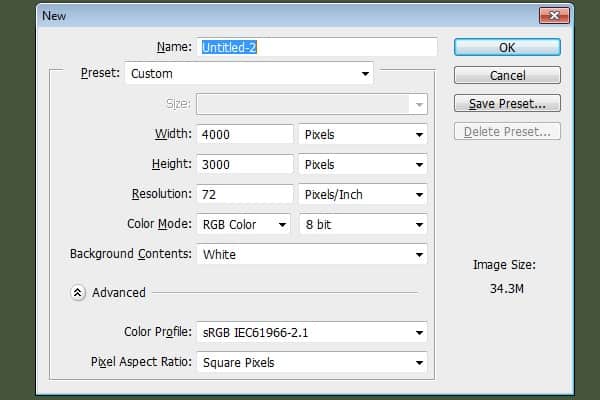Open the Resolution units Pixels/Inch dropdown

point(363,194)
